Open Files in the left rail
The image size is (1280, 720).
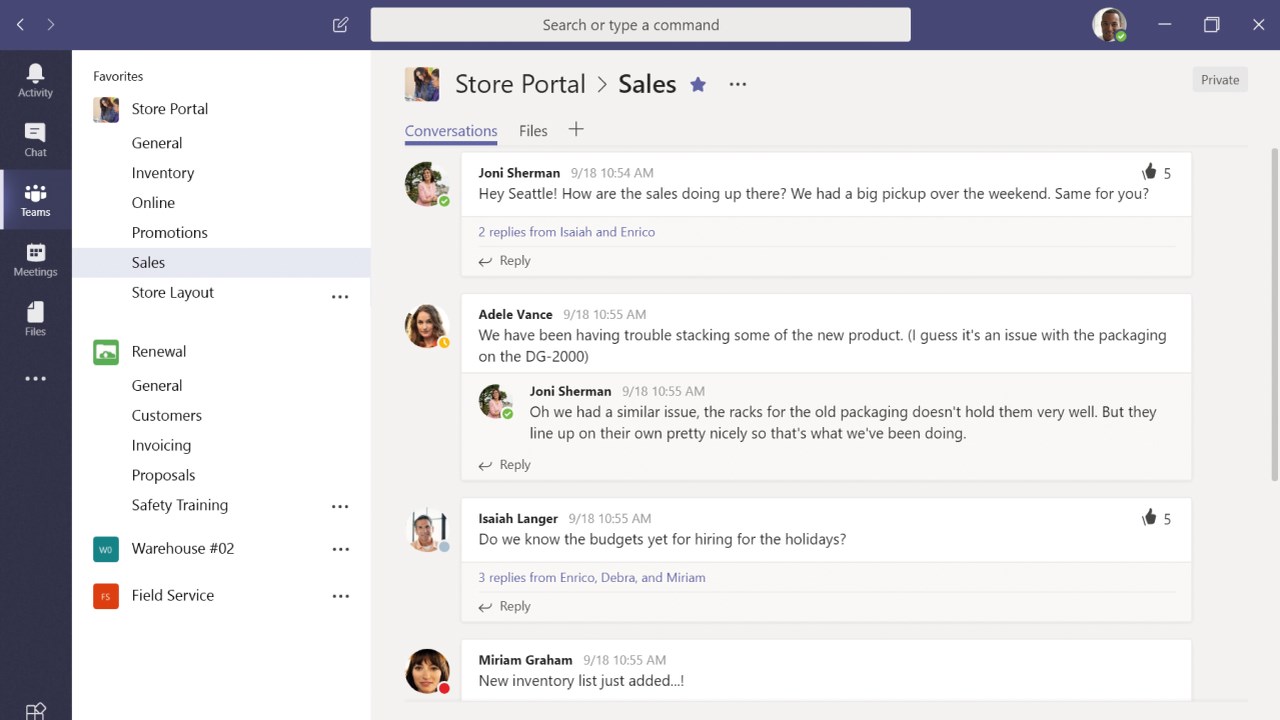pos(35,318)
